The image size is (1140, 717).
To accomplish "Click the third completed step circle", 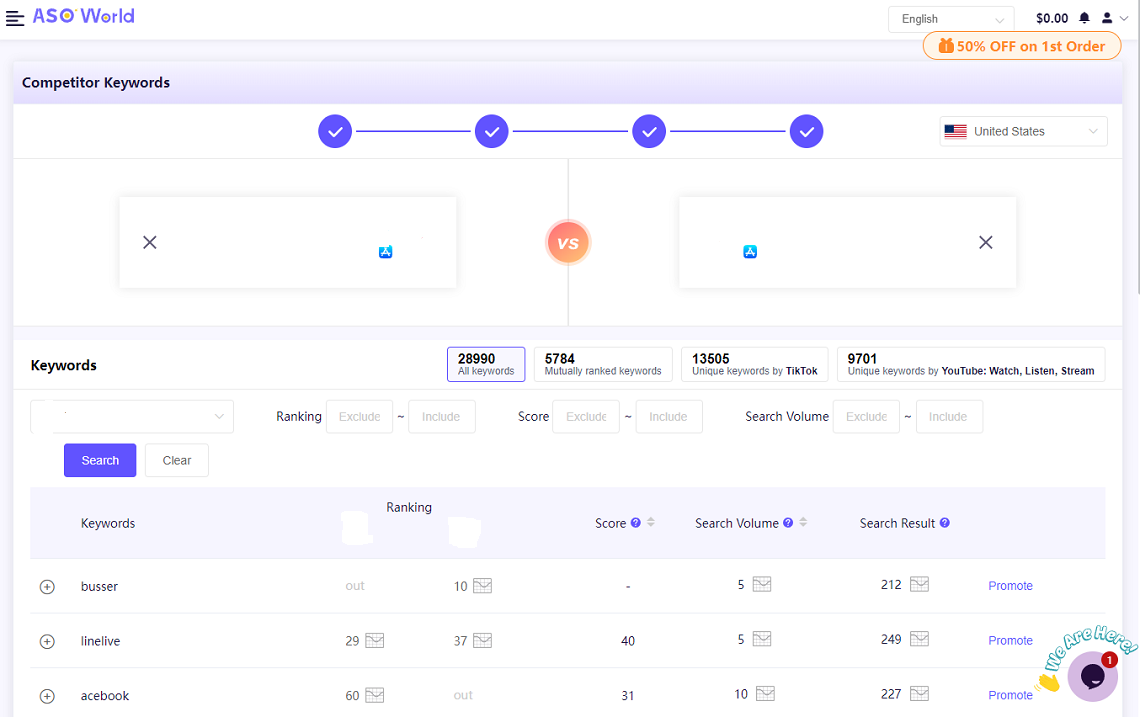I will tap(649, 132).
